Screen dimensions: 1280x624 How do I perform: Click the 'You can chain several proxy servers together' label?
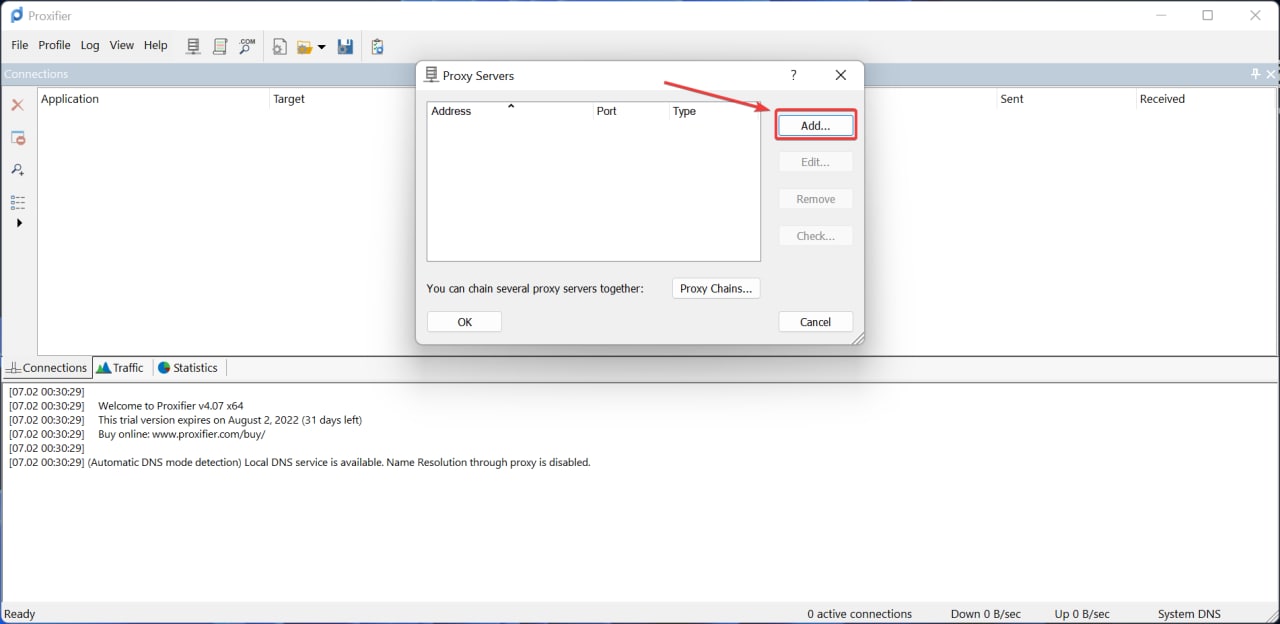535,289
